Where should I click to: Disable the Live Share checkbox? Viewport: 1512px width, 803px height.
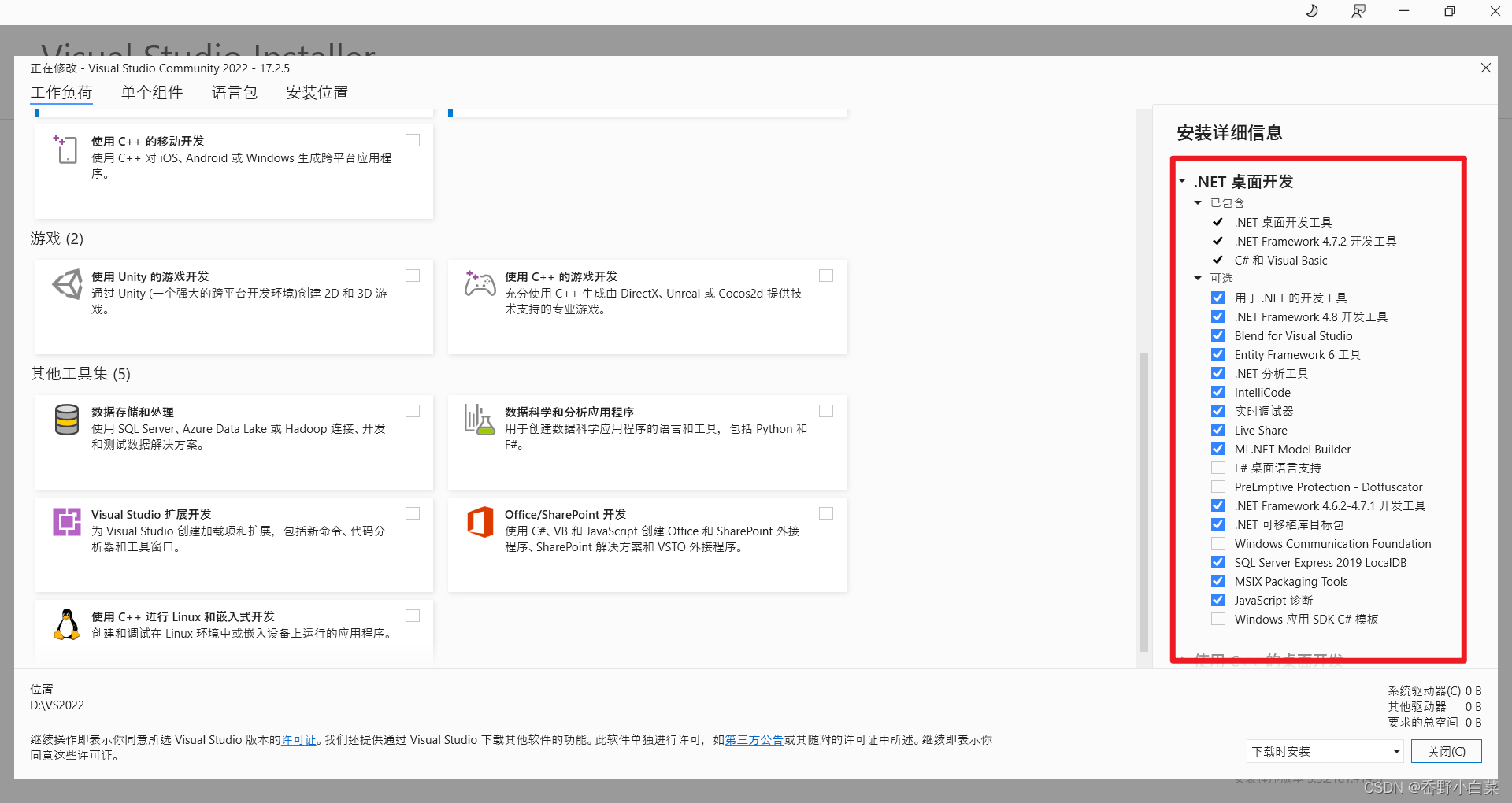point(1218,430)
